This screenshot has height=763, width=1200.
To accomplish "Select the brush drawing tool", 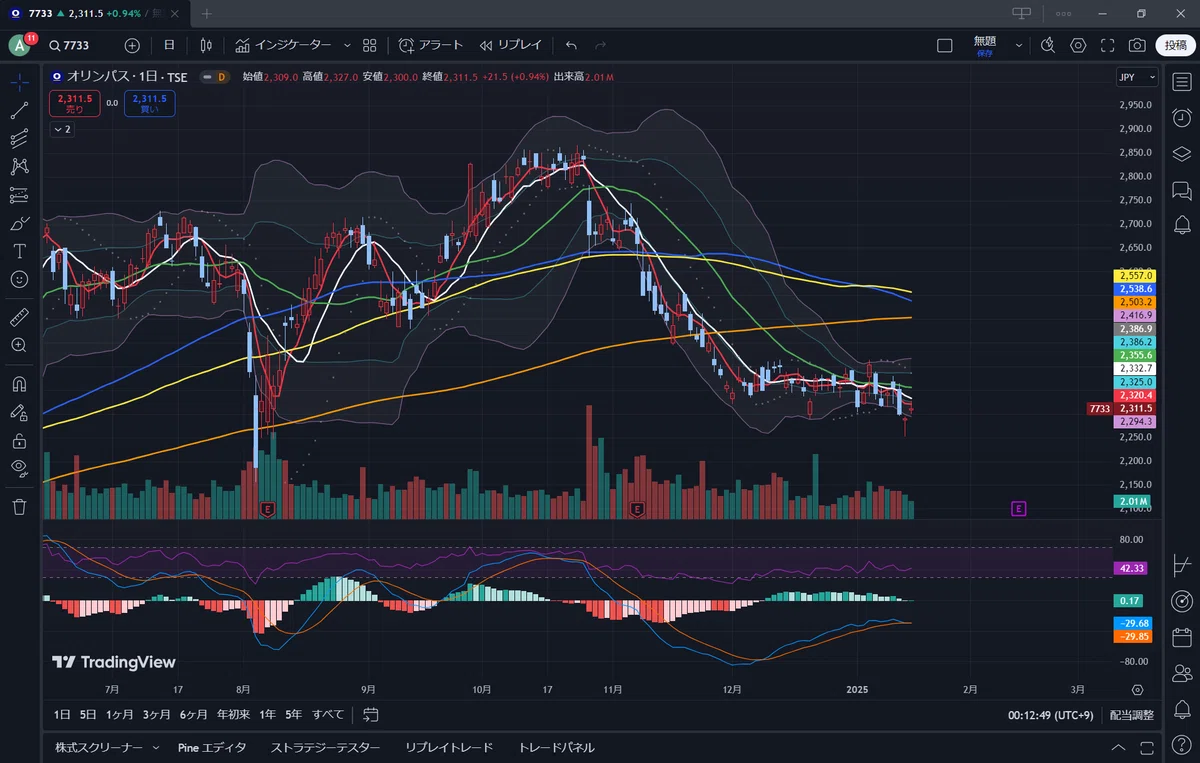I will [19, 223].
